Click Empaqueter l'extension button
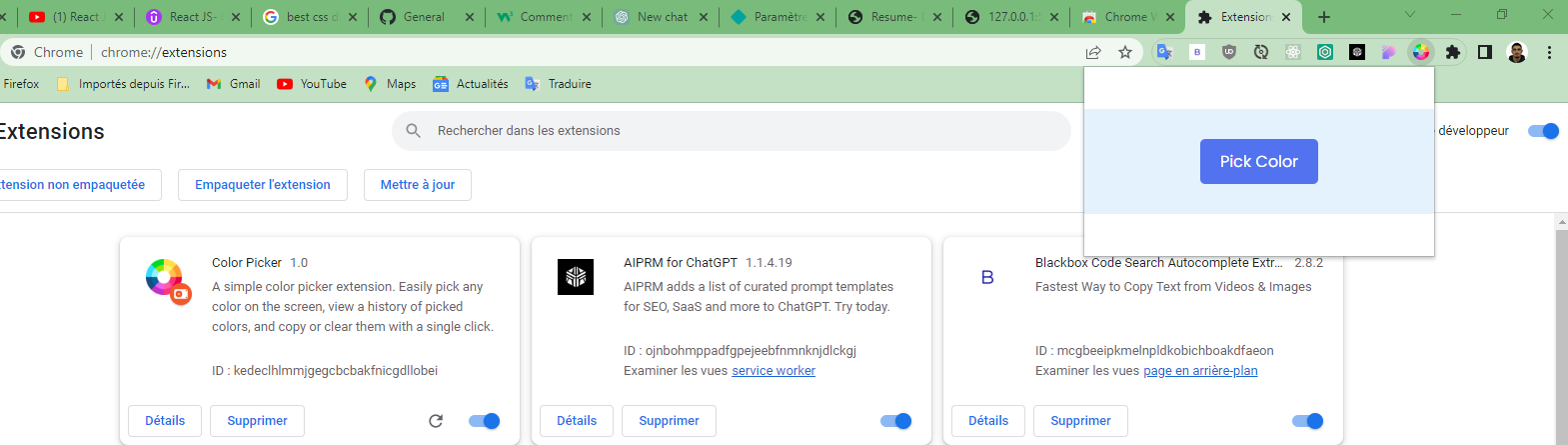Image resolution: width=1568 pixels, height=445 pixels. (x=263, y=185)
